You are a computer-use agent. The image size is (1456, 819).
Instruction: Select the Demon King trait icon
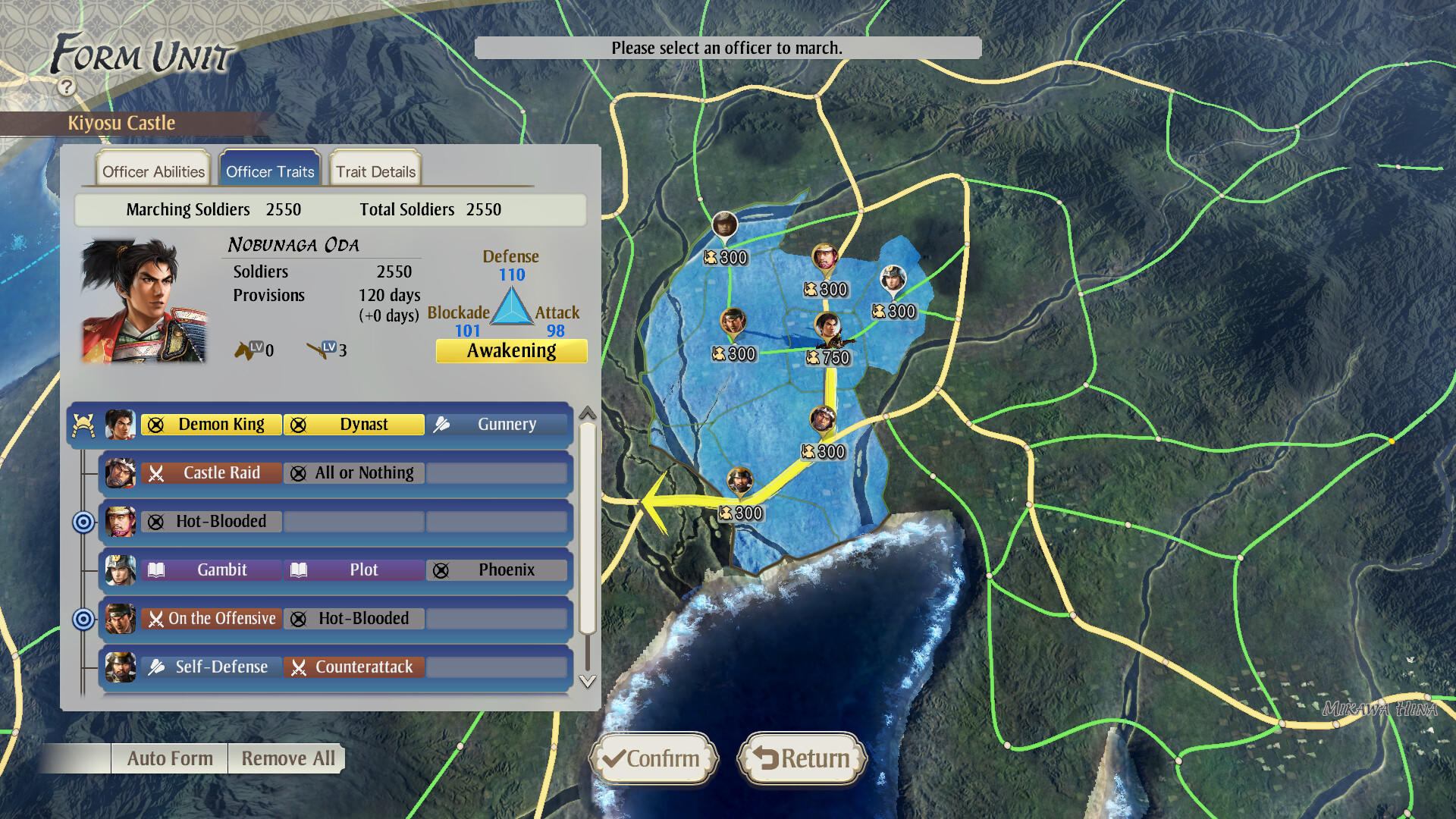210,424
